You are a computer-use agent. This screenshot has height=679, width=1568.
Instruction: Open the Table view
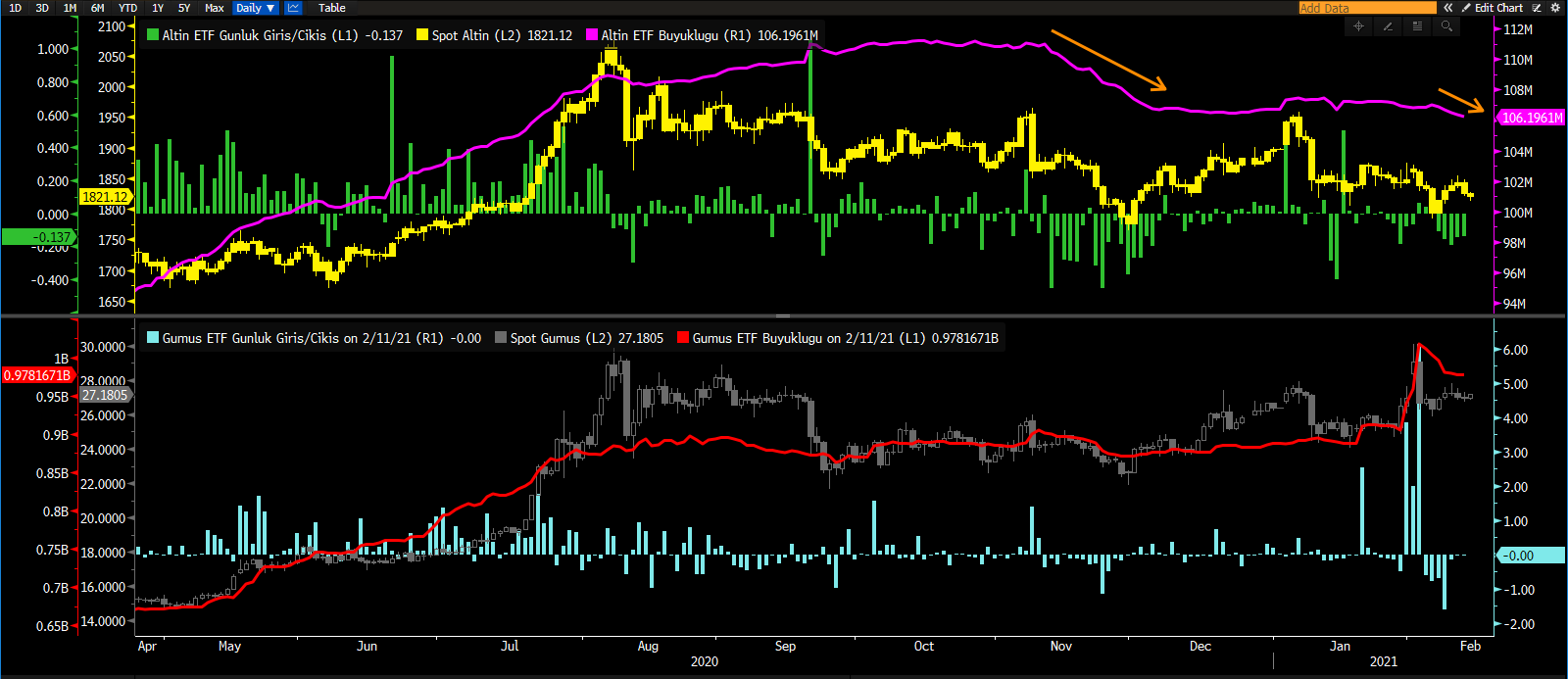click(332, 8)
